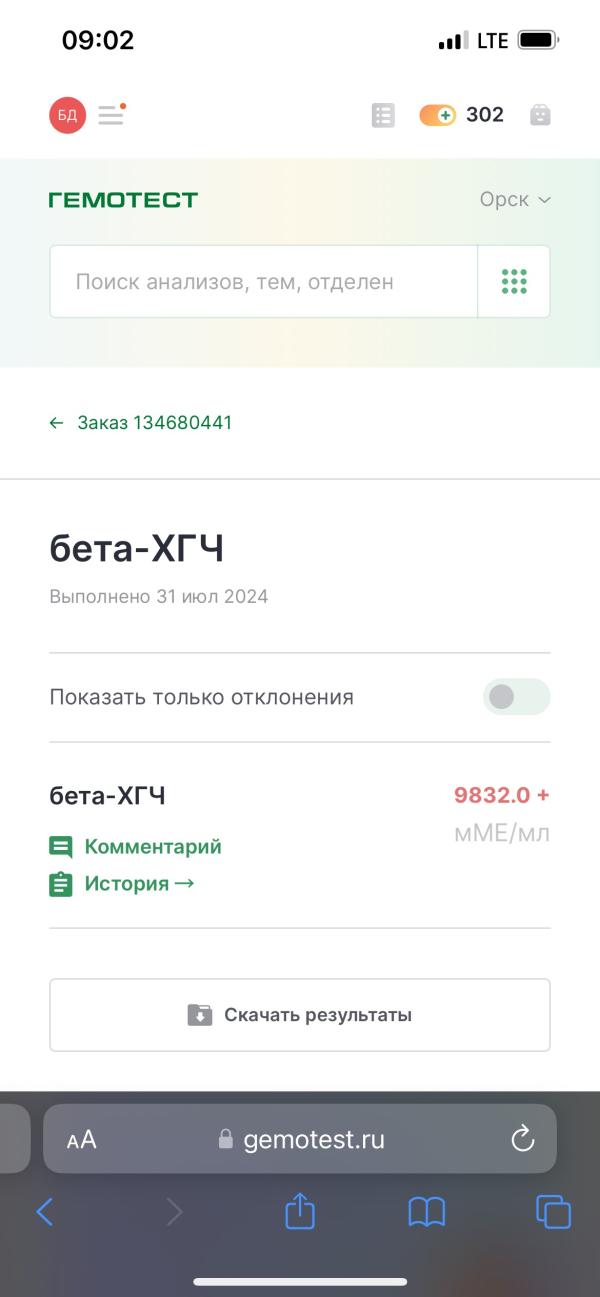The height and width of the screenshot is (1297, 600).
Task: Click the Гемотест logo
Action: pos(123,200)
